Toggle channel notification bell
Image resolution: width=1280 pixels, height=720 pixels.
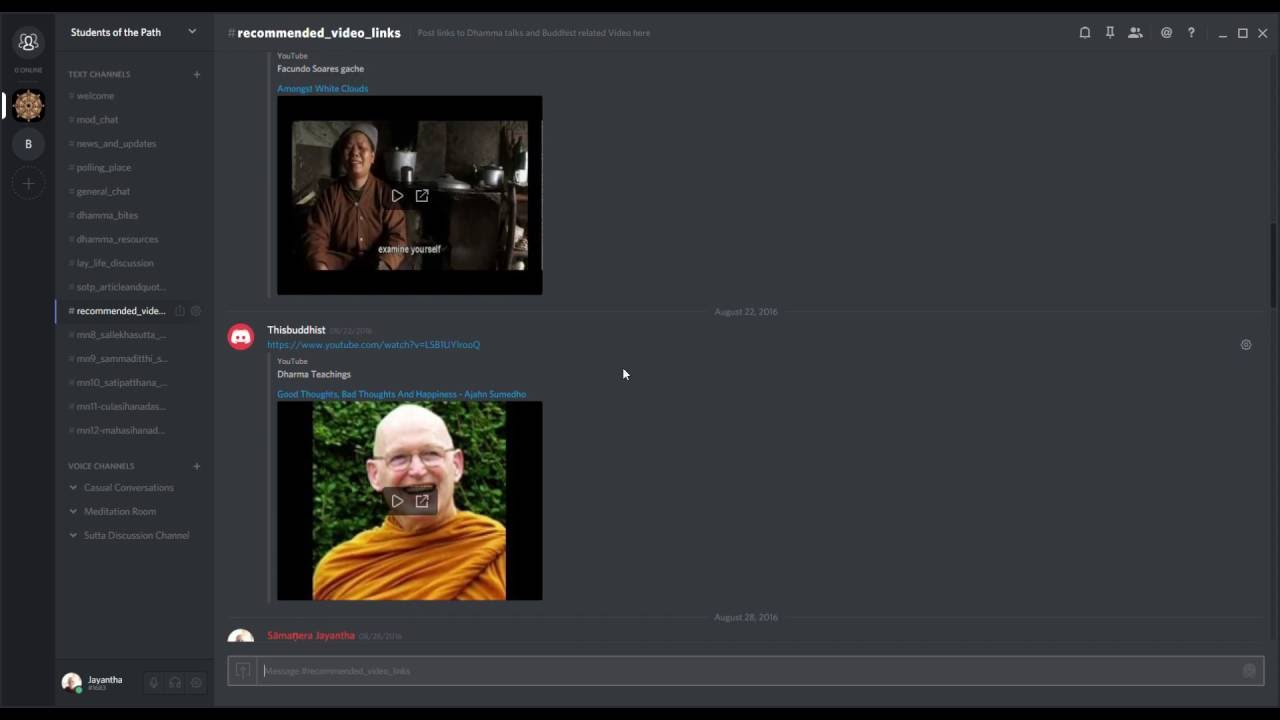tap(1084, 33)
